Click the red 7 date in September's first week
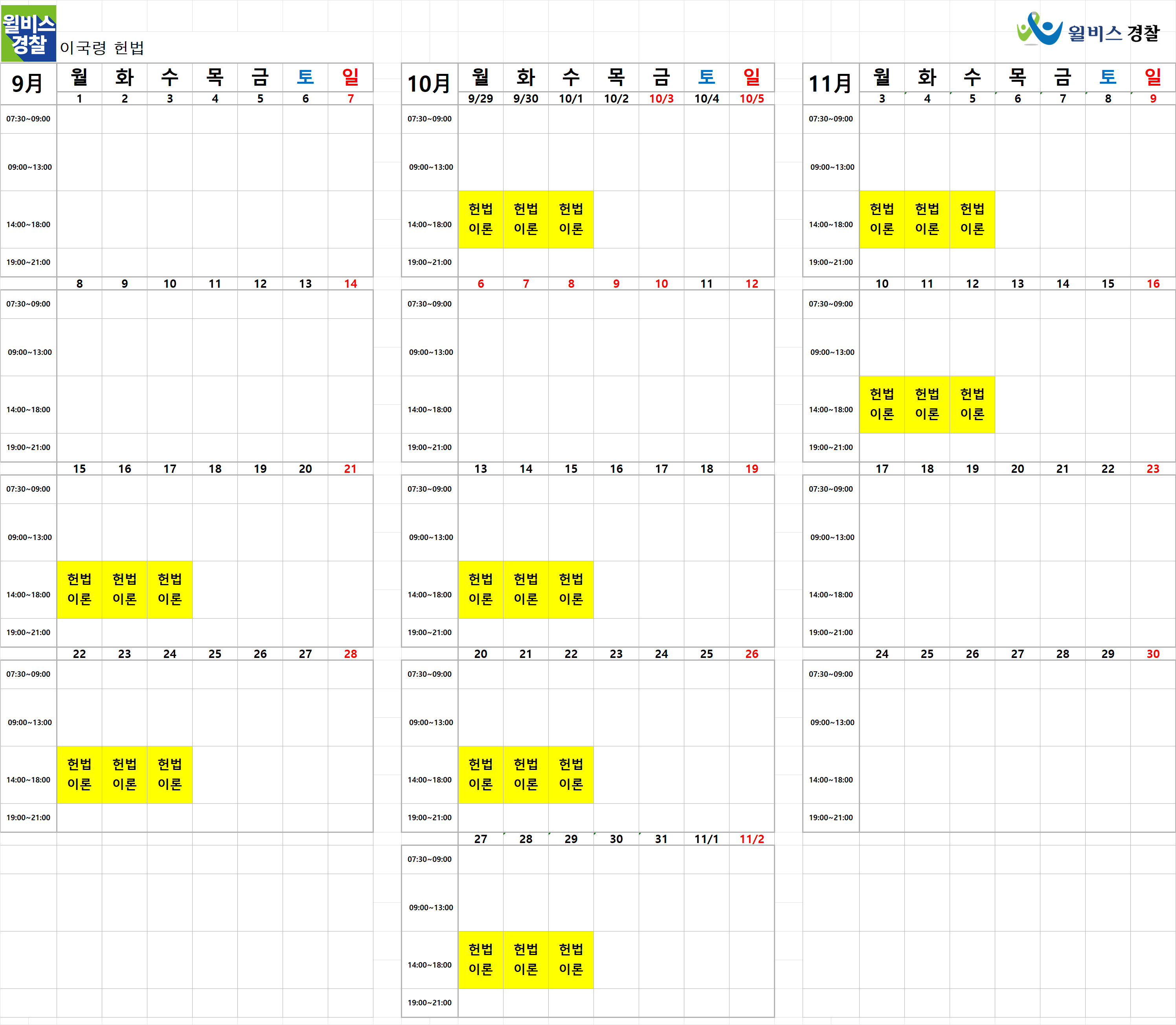 click(x=351, y=98)
